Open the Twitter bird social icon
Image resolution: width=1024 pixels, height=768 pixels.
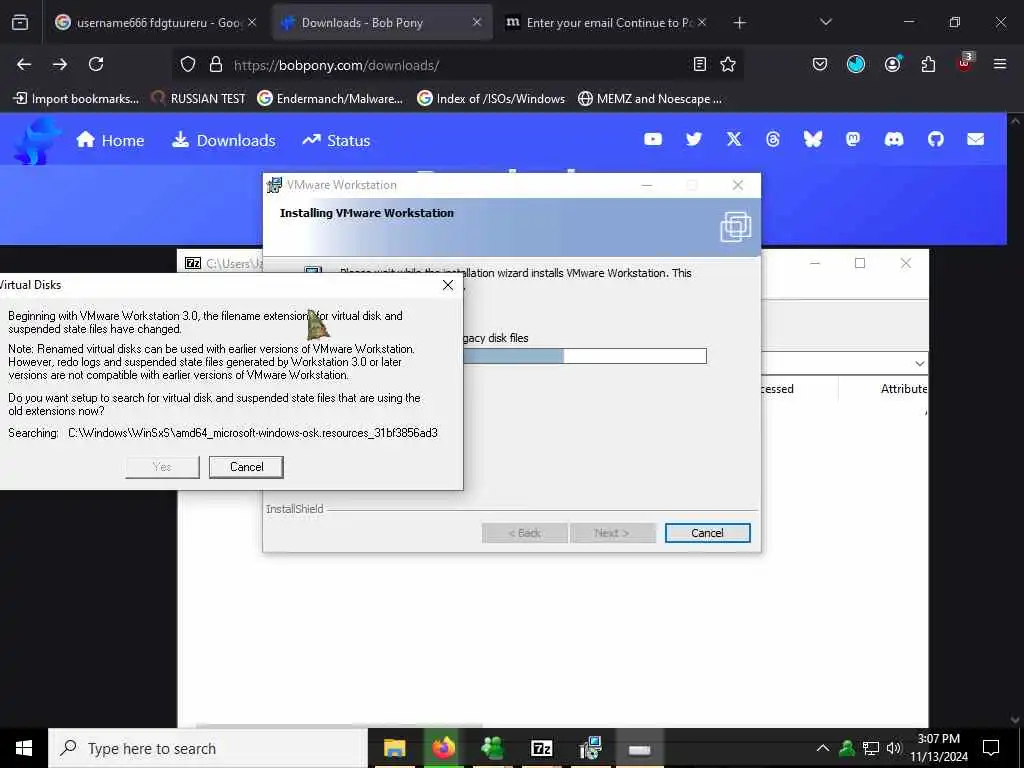(x=694, y=139)
